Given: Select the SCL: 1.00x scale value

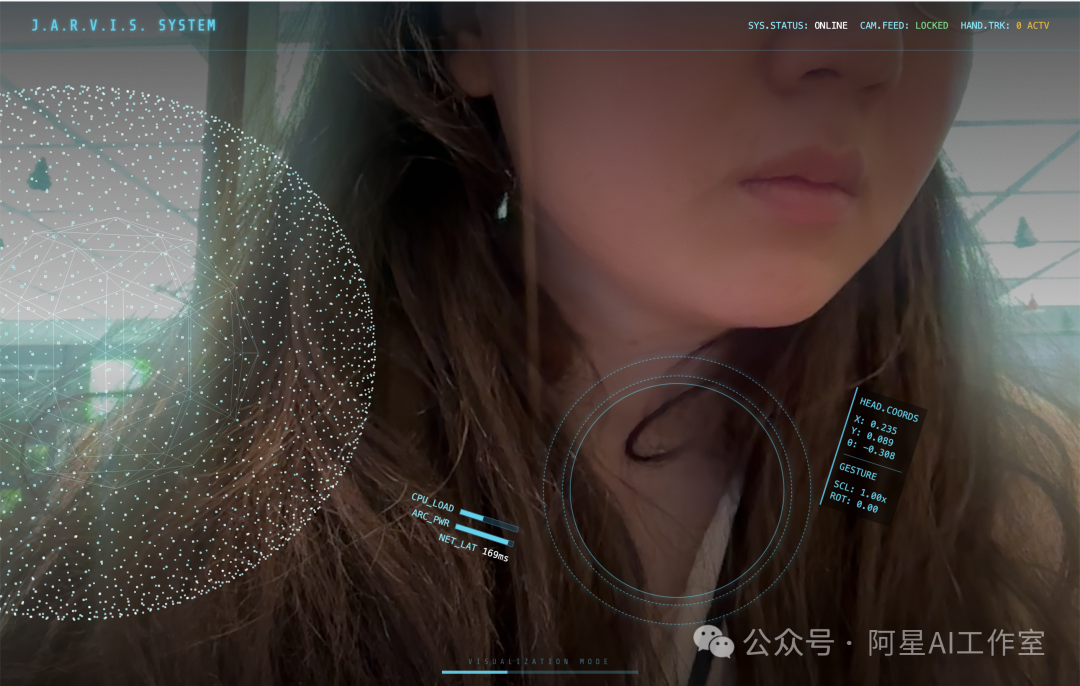Looking at the screenshot, I should (860, 492).
